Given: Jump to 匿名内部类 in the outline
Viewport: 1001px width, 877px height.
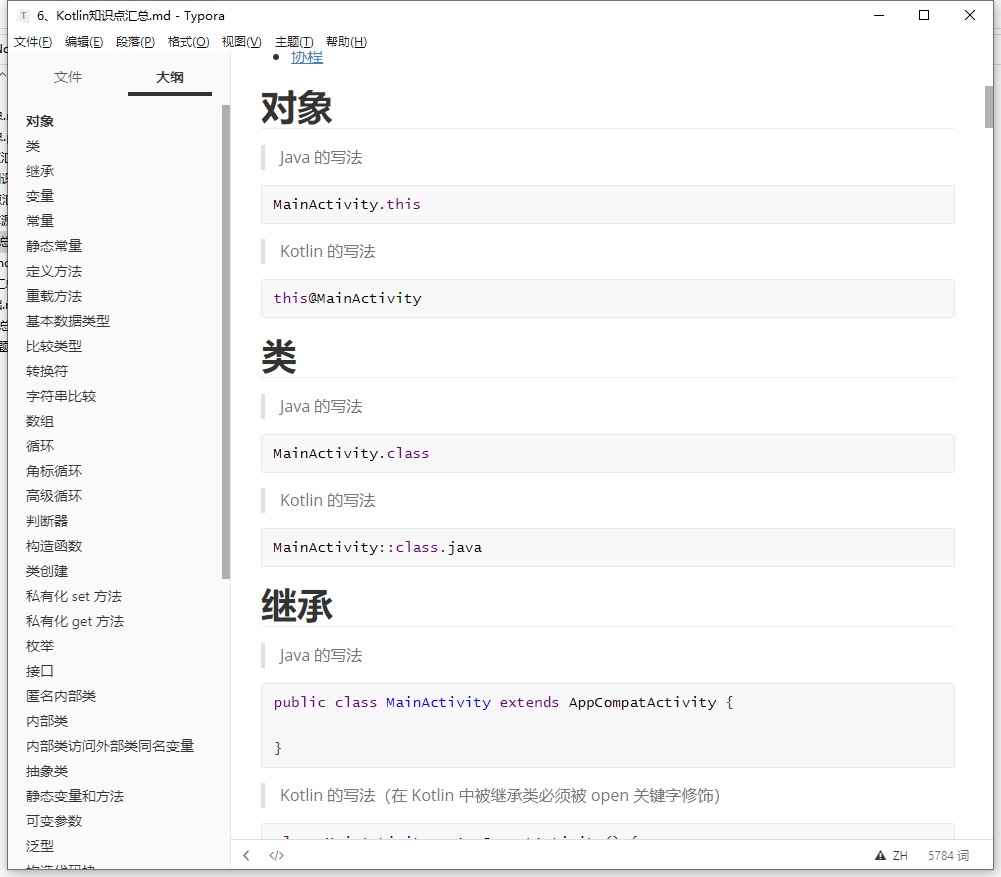Looking at the screenshot, I should point(61,696).
